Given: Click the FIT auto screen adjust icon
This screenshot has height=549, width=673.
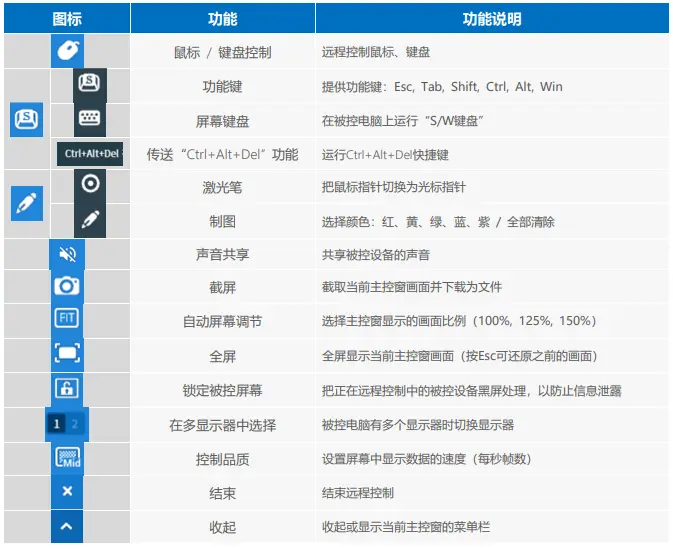Looking at the screenshot, I should coord(67,318).
